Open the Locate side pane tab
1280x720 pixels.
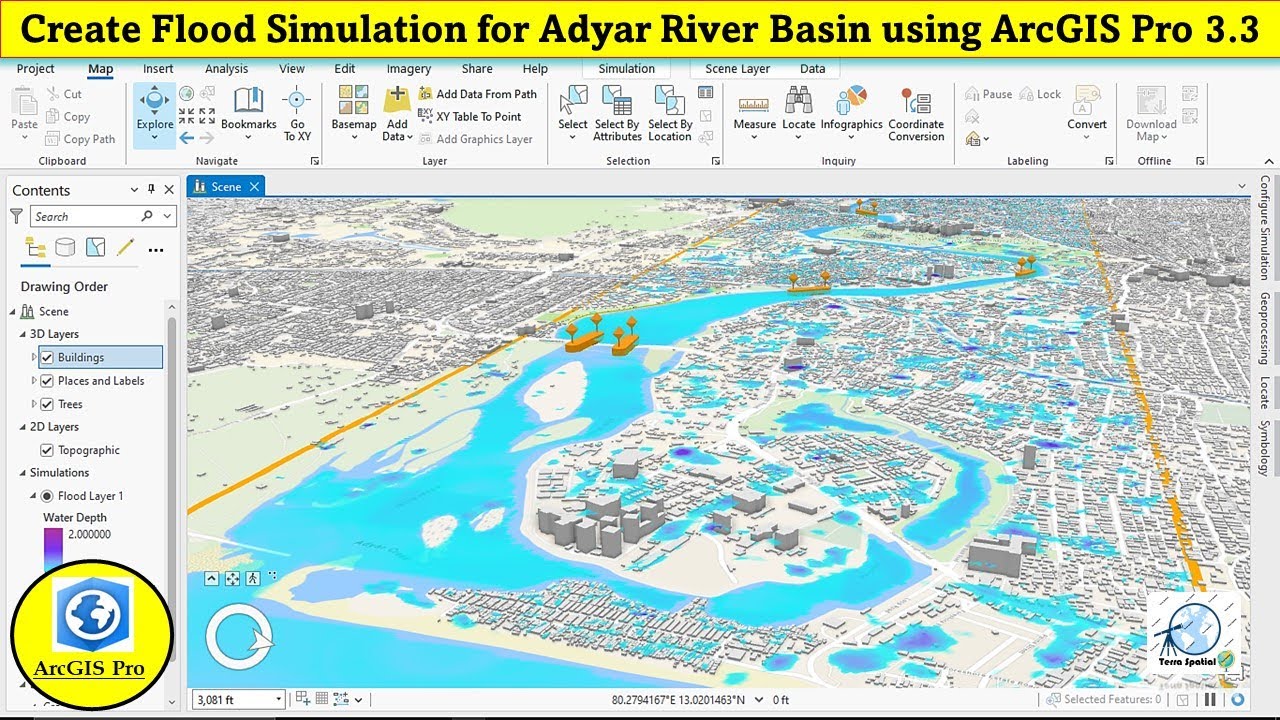pyautogui.click(x=1265, y=393)
